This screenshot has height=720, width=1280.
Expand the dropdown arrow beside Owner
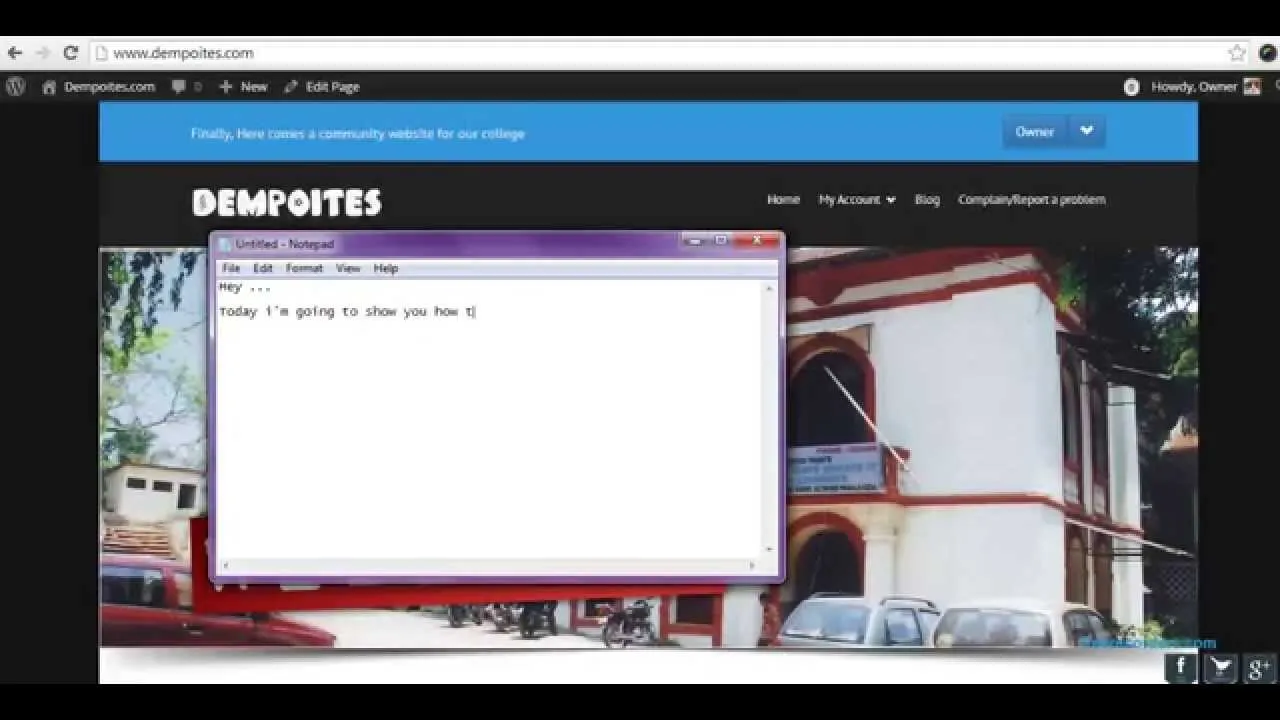pyautogui.click(x=1087, y=131)
